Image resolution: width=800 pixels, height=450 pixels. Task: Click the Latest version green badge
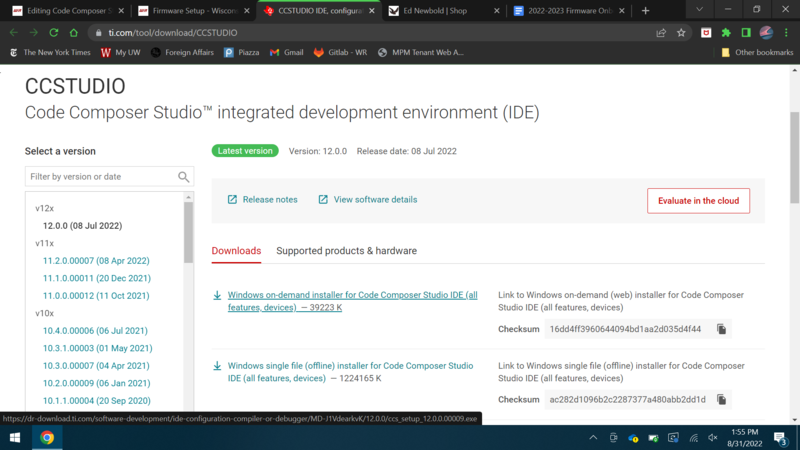[x=245, y=151]
